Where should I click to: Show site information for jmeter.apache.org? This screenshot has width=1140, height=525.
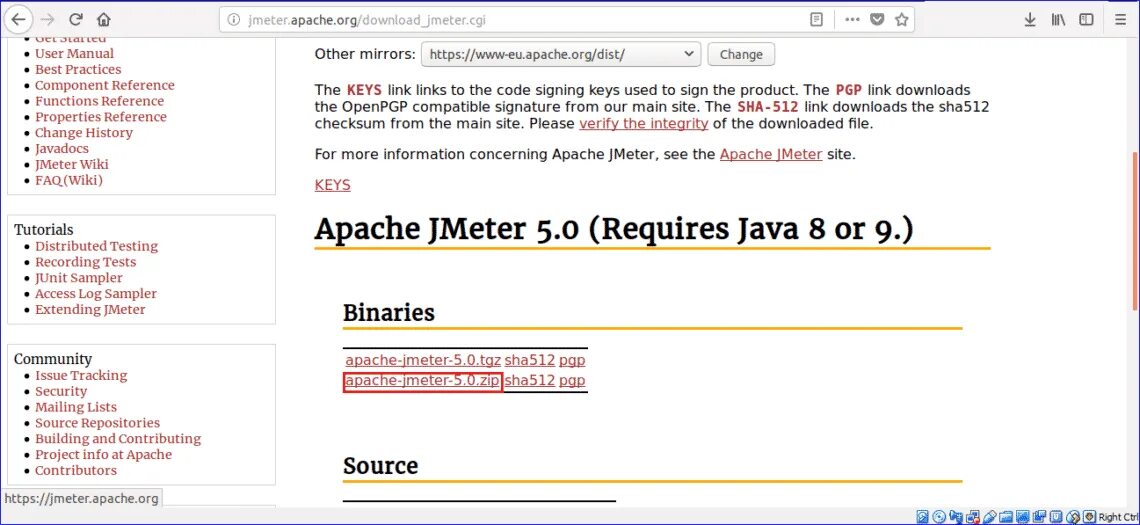point(233,20)
